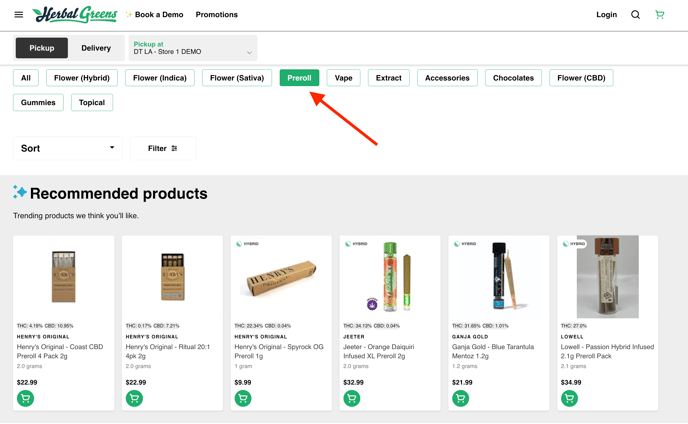Add Jeeter Orange Daiquiri Preroll to cart
The width and height of the screenshot is (688, 424).
(x=352, y=399)
